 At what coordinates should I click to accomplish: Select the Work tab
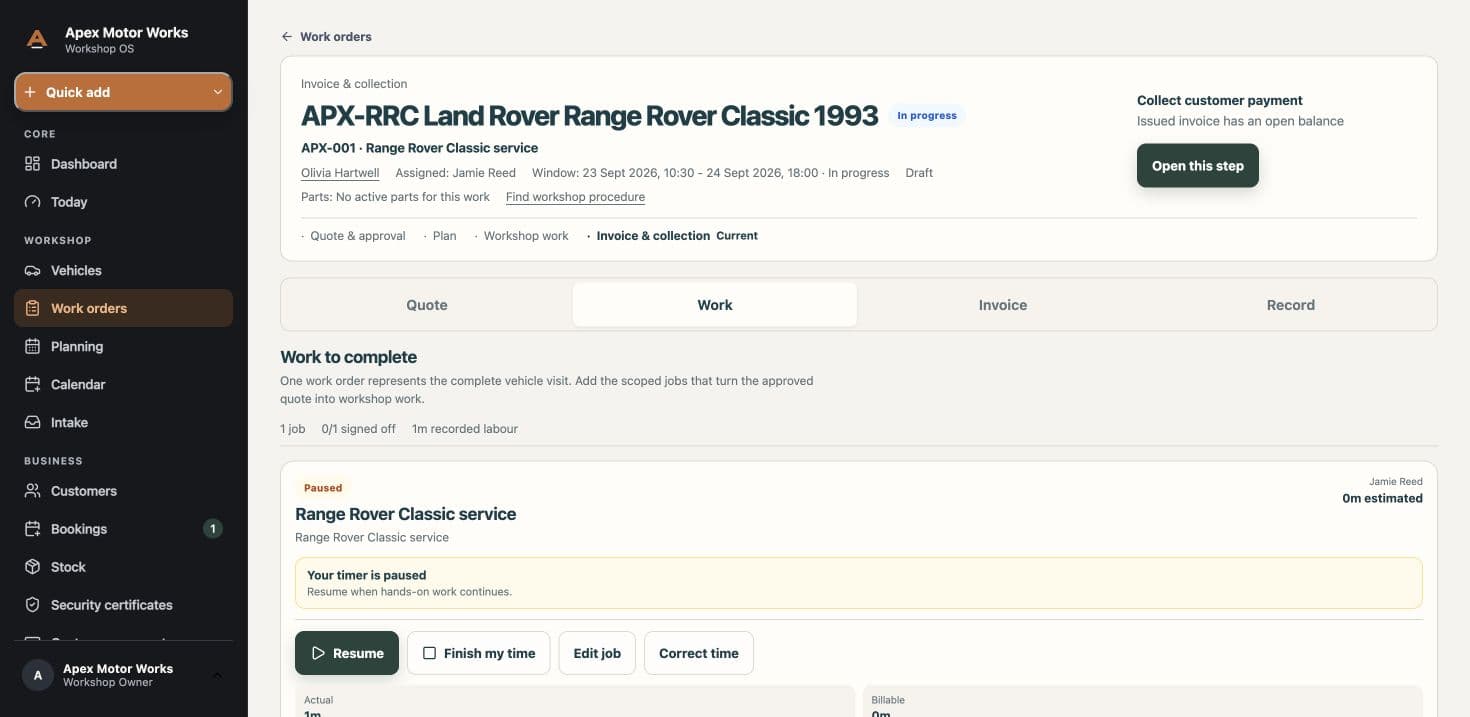[715, 305]
